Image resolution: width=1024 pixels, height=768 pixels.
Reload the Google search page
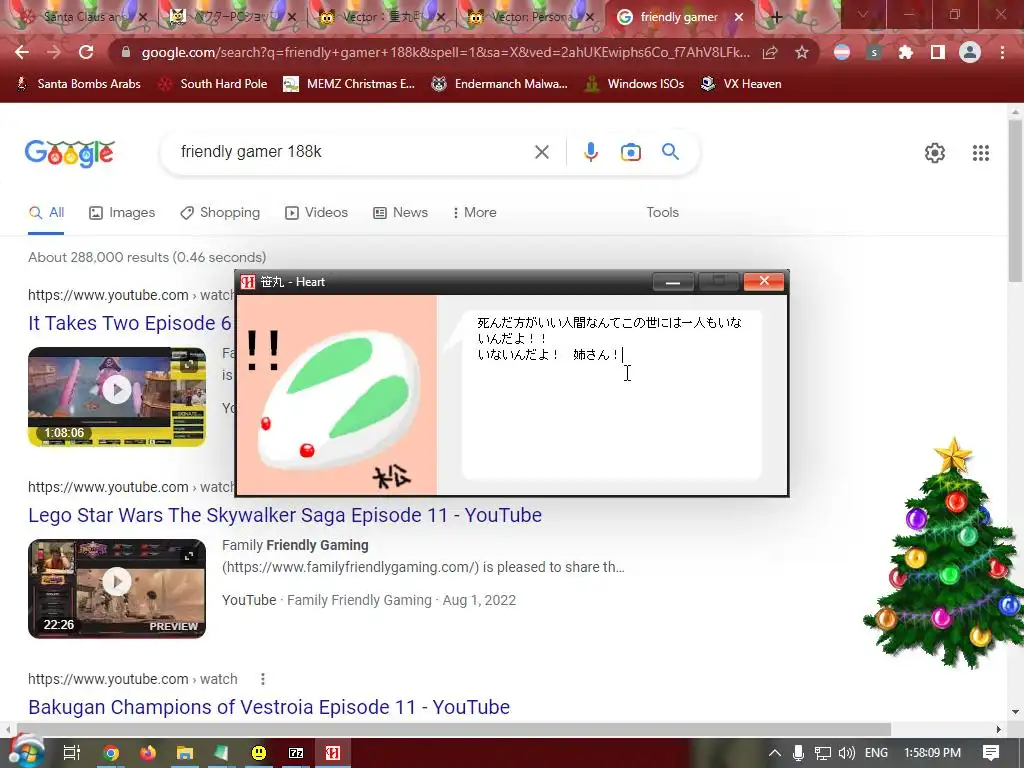[86, 52]
